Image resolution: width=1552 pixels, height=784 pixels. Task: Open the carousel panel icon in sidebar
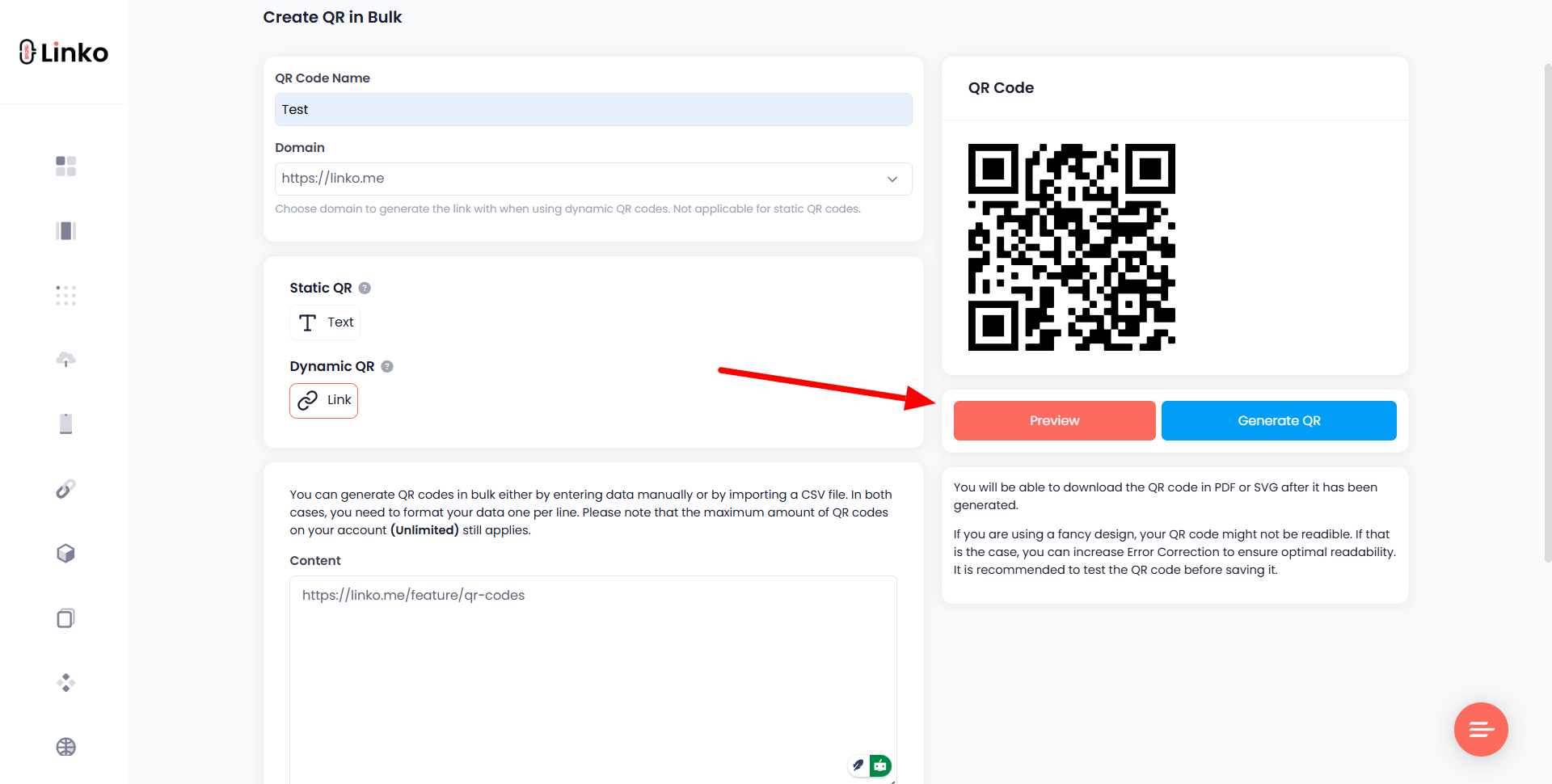[x=66, y=230]
